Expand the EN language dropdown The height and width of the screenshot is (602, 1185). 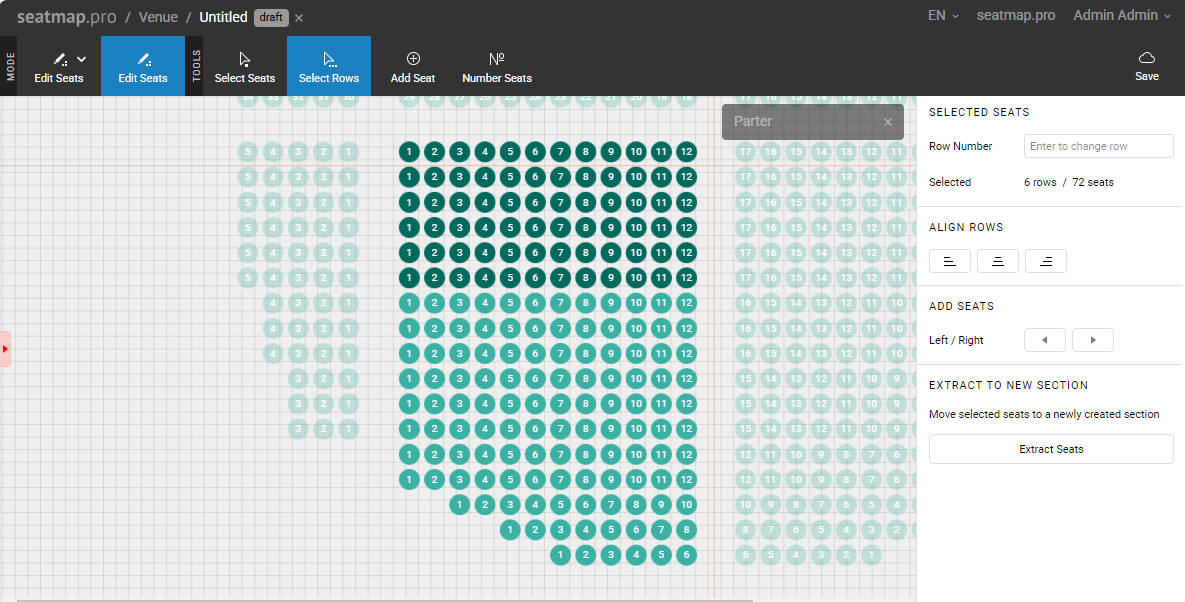tap(943, 15)
